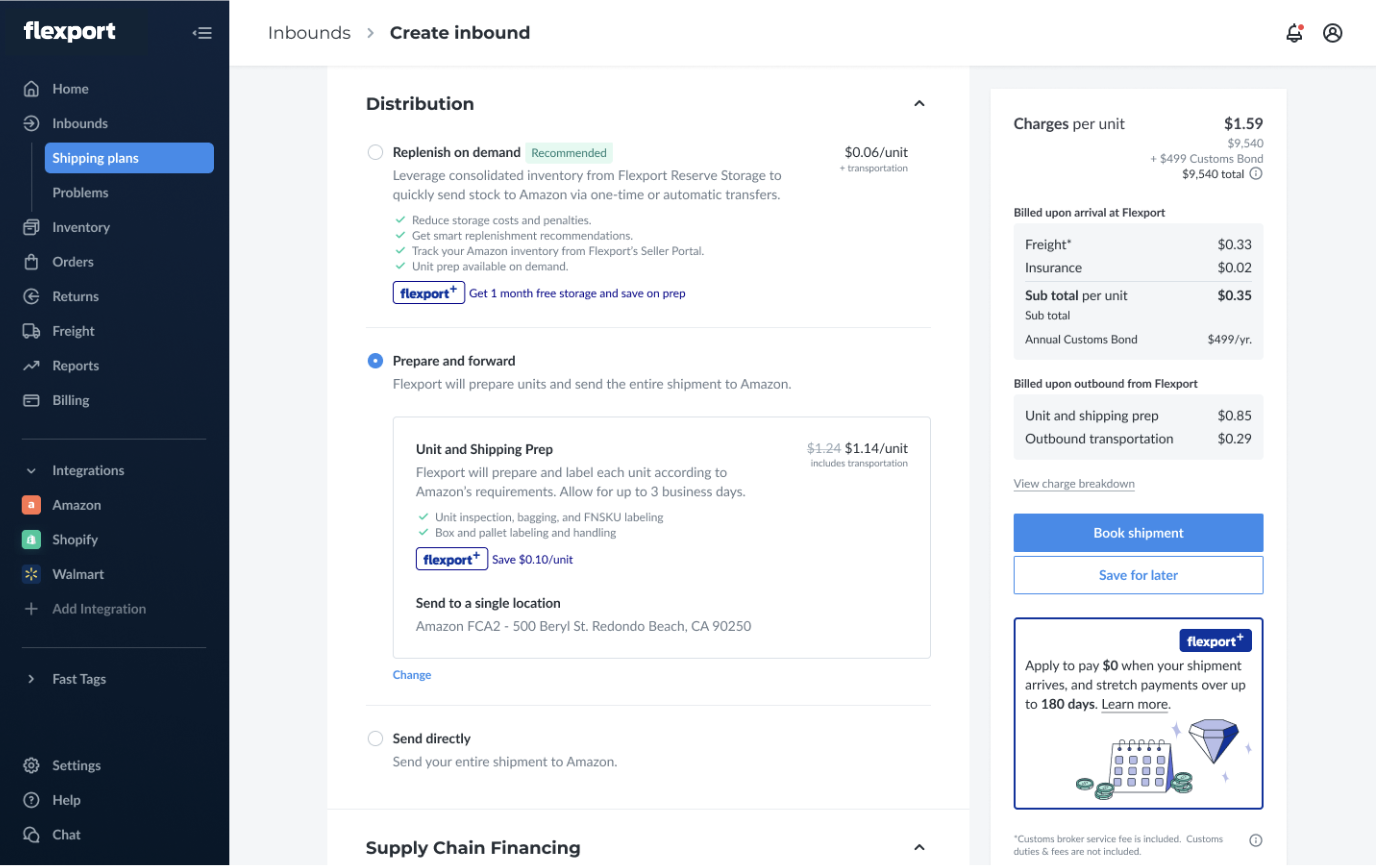The width and height of the screenshot is (1376, 866).
Task: Click the Change link under shipping location
Action: pyautogui.click(x=412, y=675)
